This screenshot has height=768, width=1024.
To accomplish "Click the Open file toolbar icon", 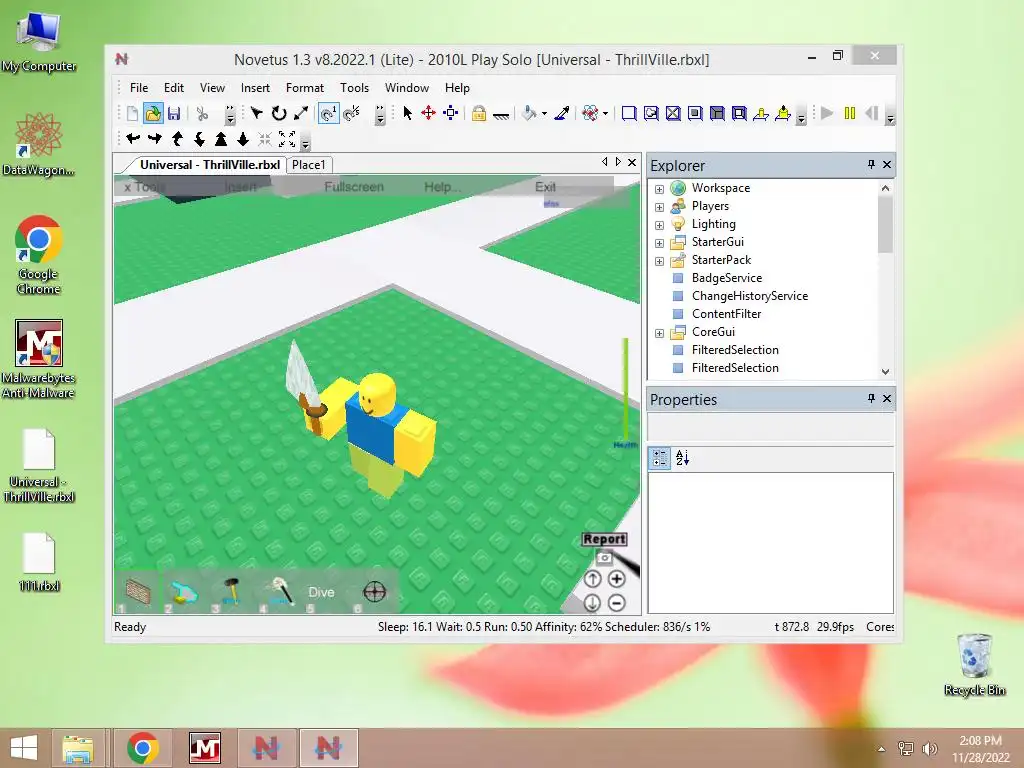I will [x=153, y=114].
